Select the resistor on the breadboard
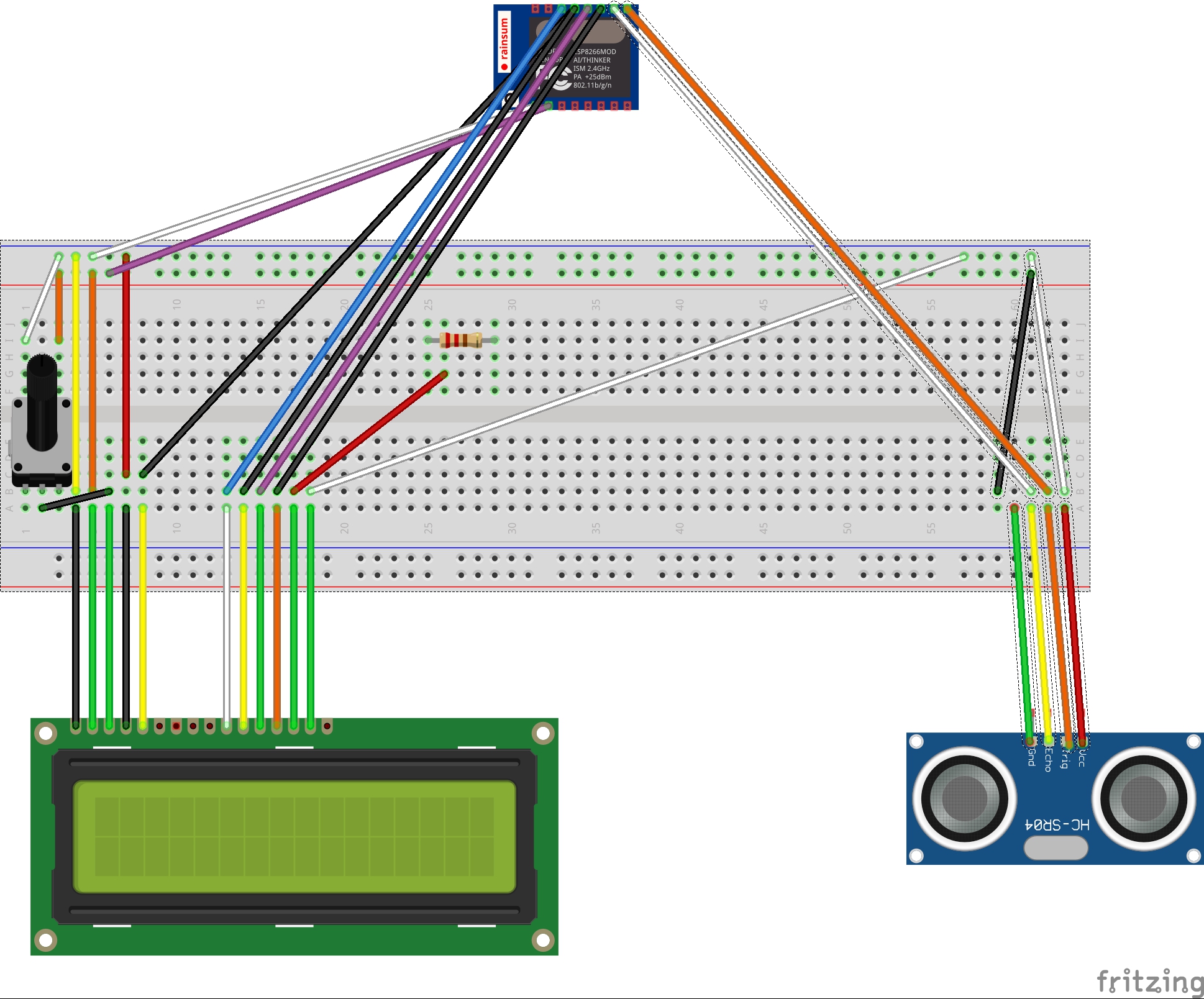This screenshot has height=999, width=1204. [461, 340]
